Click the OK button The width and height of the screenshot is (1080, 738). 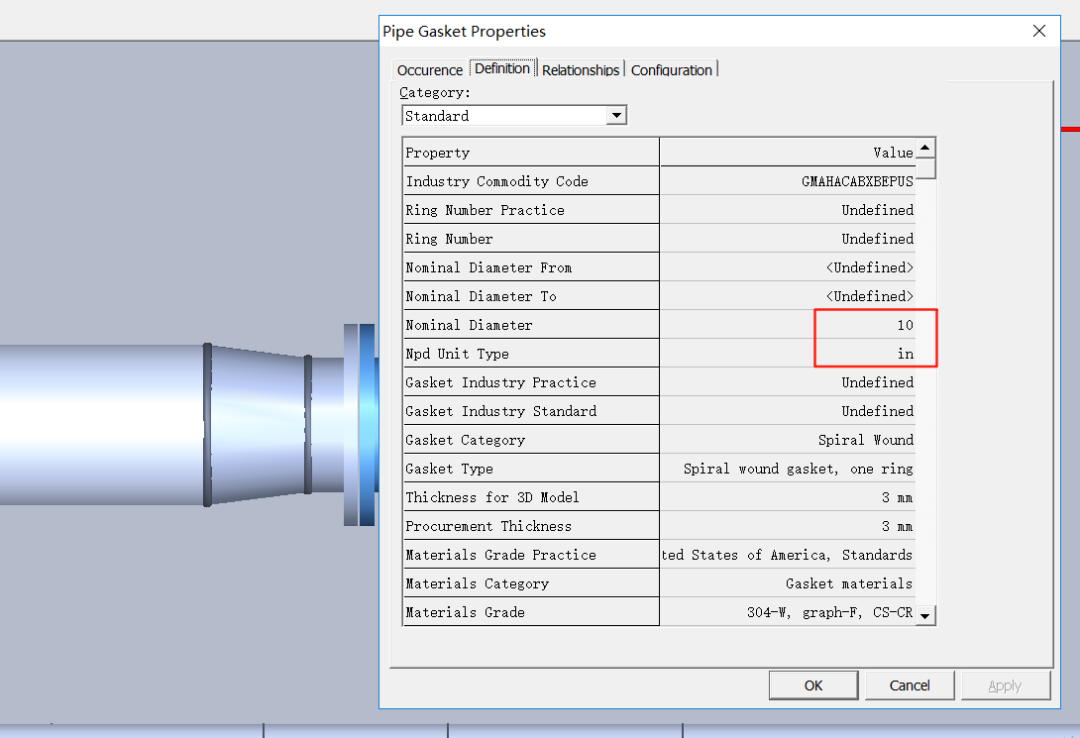pyautogui.click(x=813, y=686)
